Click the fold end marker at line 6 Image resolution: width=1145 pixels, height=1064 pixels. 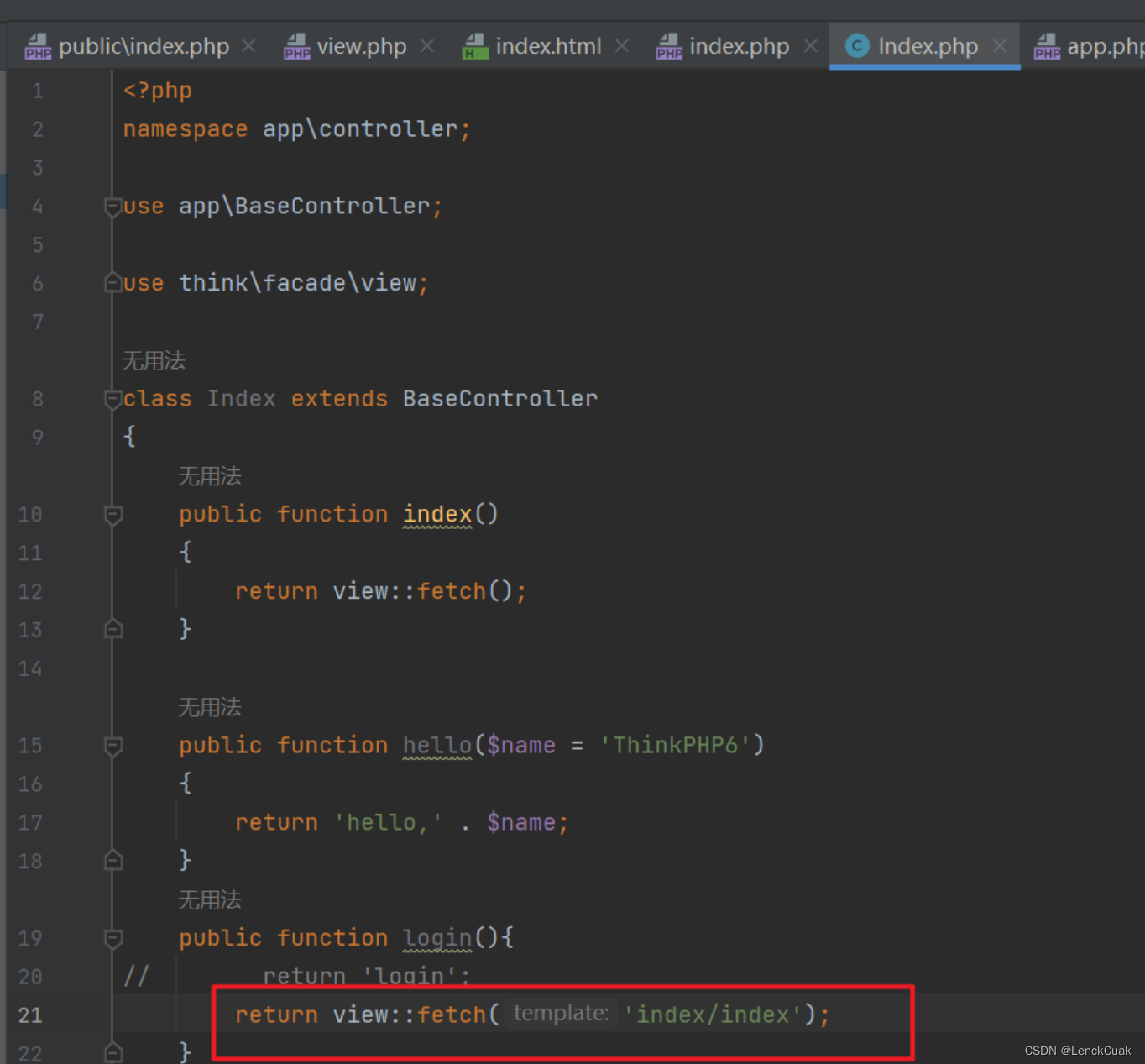coord(113,283)
